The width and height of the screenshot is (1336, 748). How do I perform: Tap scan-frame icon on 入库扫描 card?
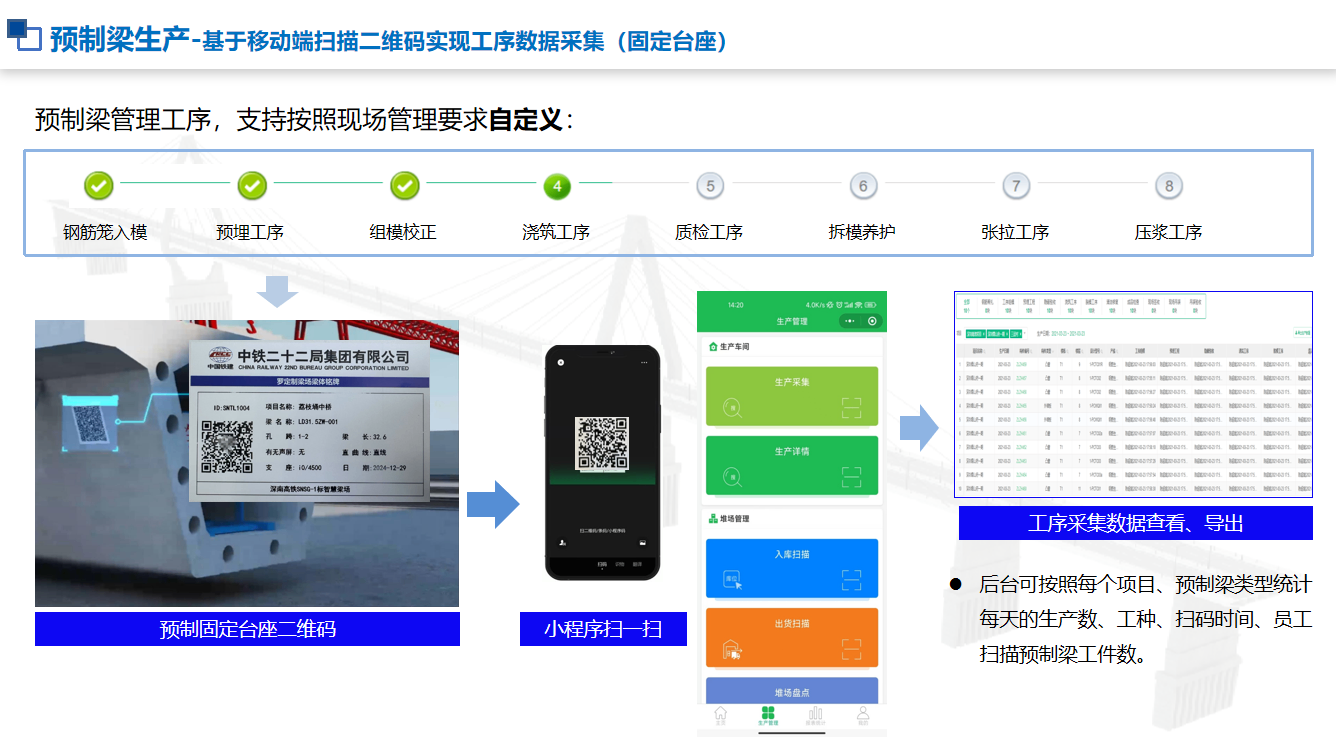[x=851, y=580]
